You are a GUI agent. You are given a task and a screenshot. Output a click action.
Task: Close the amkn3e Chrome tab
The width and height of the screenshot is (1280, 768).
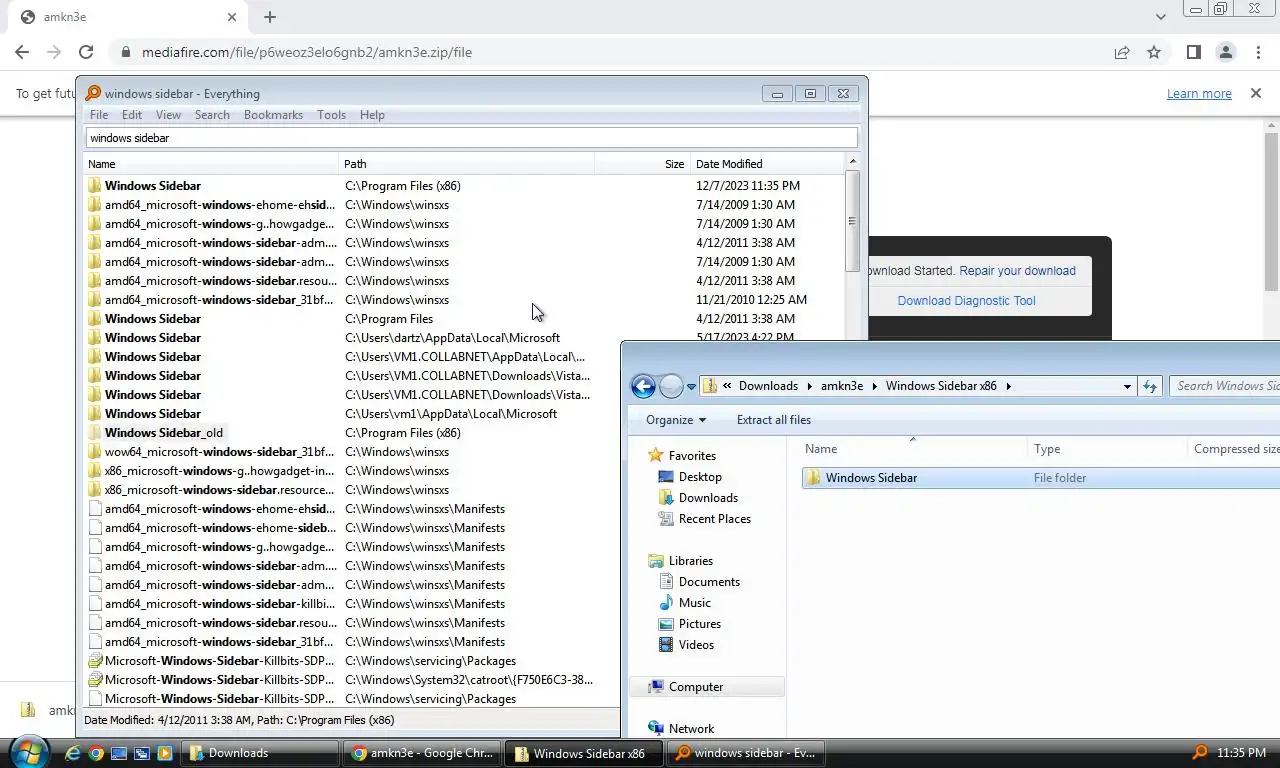pos(232,17)
